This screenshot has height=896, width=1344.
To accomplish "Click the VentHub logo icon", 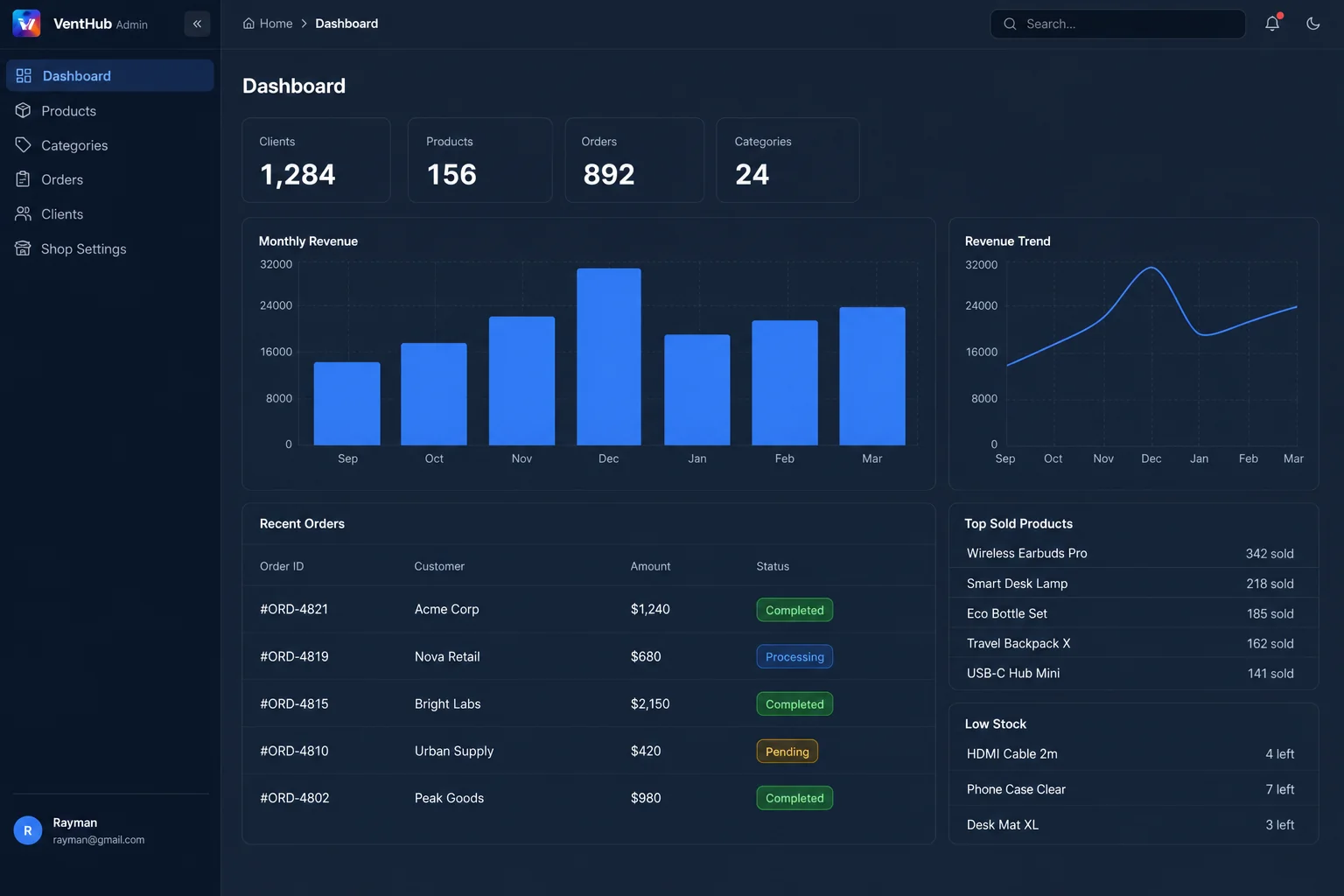I will (x=26, y=24).
